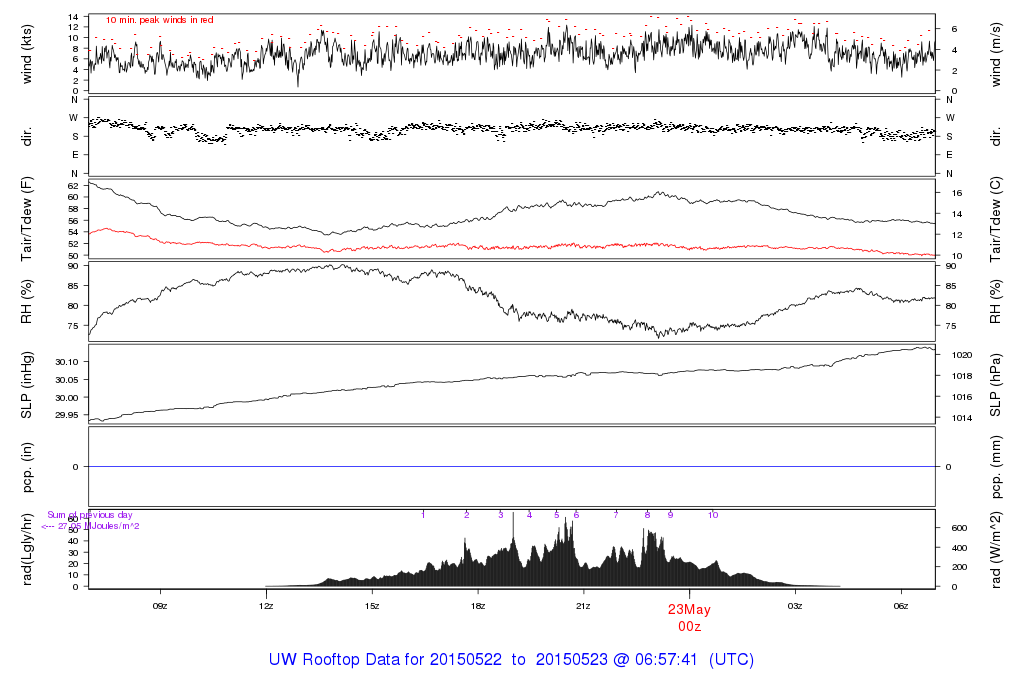
Task: Click the '62' temperature tick label
Action: (73, 186)
